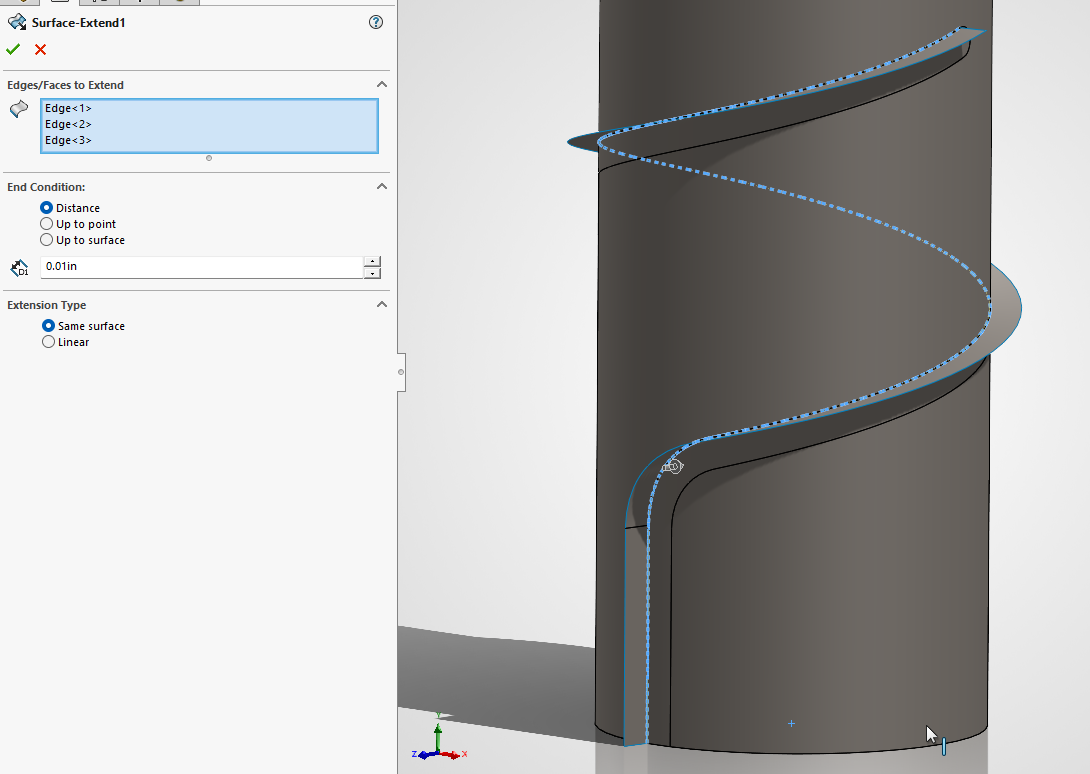This screenshot has height=774, width=1090.
Task: Click the panel collapse splitter handle
Action: coord(401,372)
